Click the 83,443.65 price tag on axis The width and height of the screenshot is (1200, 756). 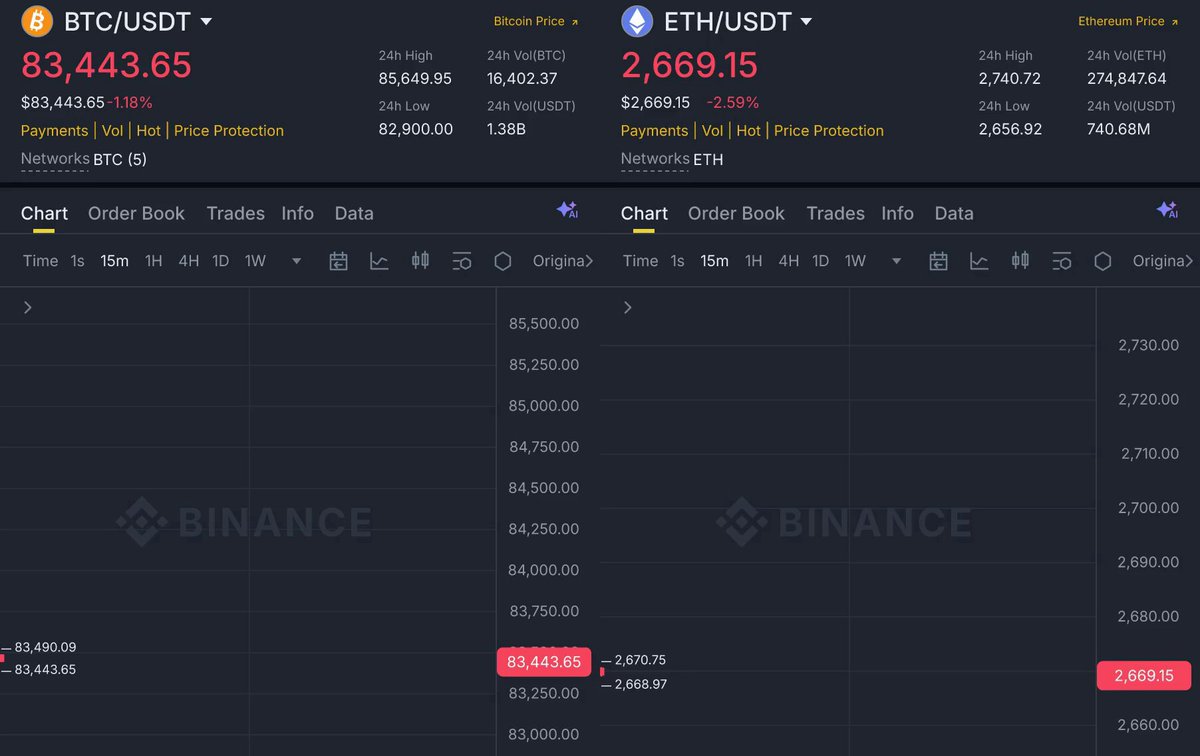pyautogui.click(x=544, y=662)
